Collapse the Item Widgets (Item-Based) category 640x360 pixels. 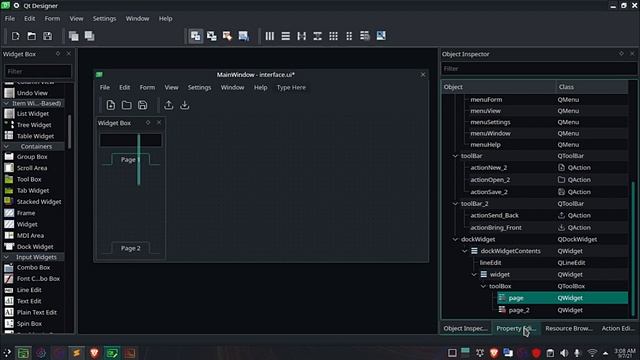click(x=6, y=103)
